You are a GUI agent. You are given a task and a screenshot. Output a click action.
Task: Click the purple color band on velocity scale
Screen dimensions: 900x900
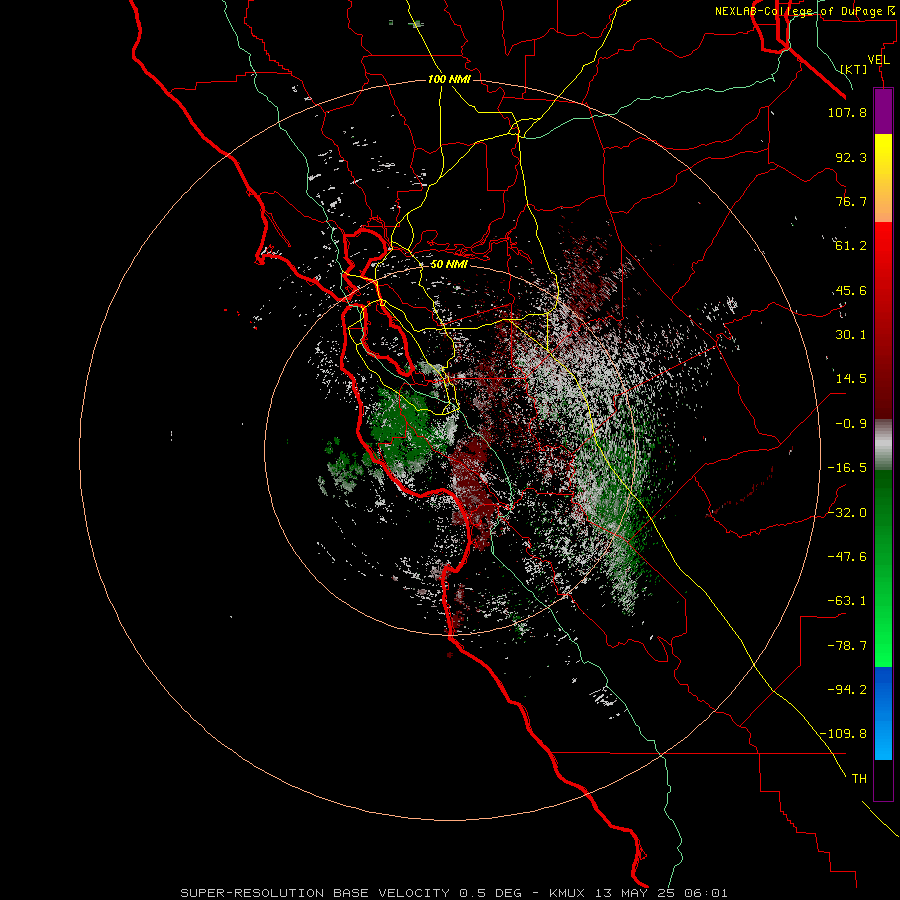[x=883, y=111]
